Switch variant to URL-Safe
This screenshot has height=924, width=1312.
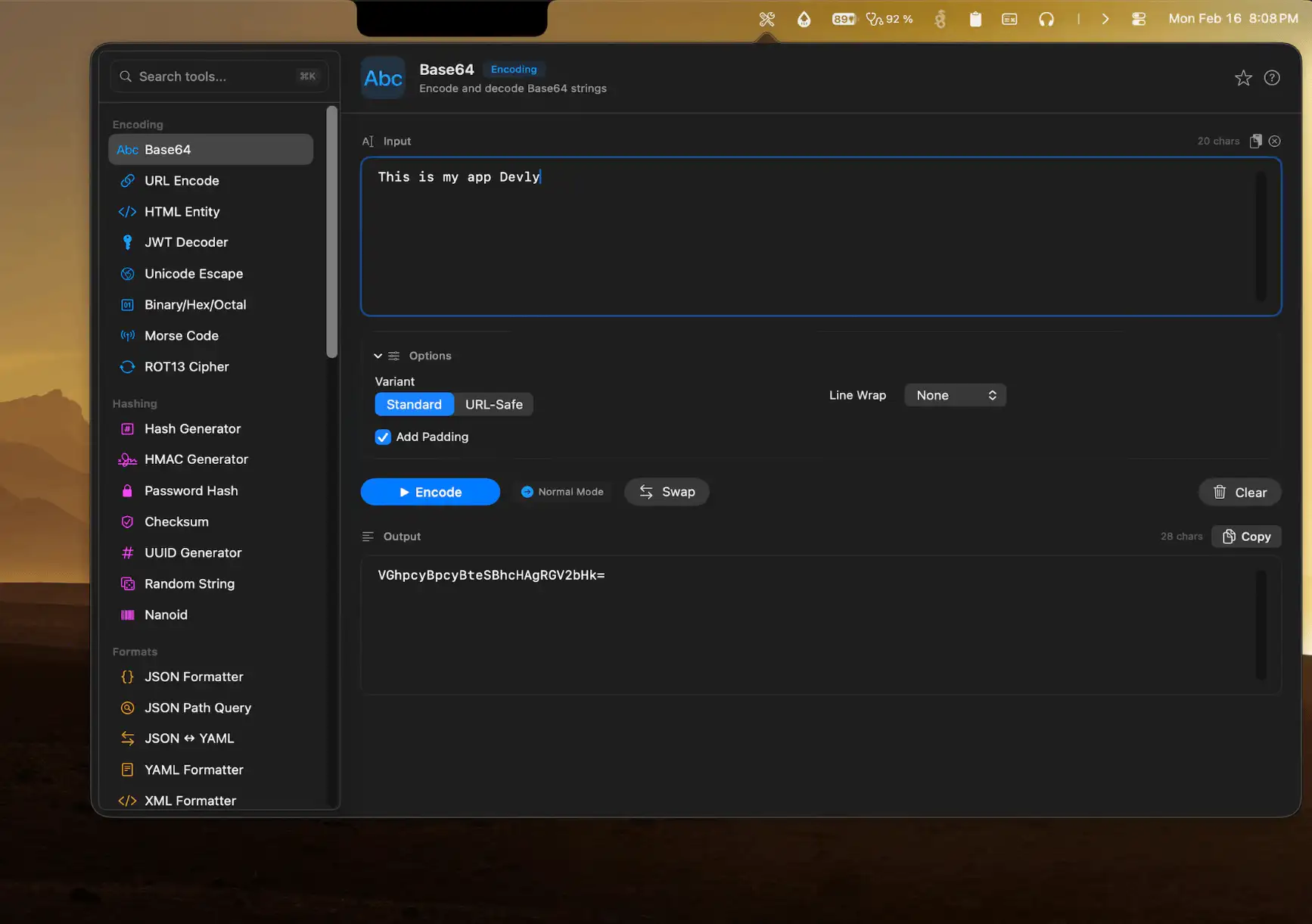point(493,404)
